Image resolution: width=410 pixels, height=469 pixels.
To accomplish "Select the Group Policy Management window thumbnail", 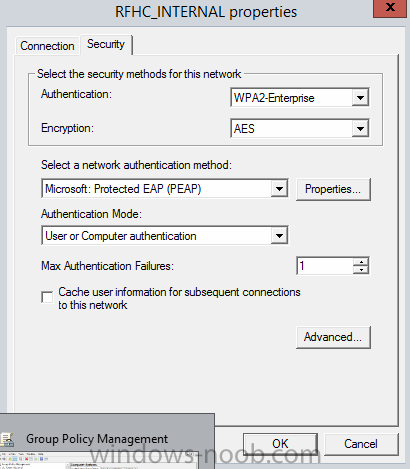I will pyautogui.click(x=99, y=460).
